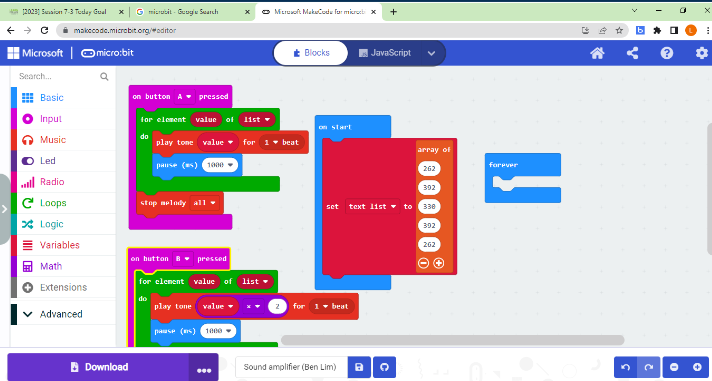Redo the last change
The width and height of the screenshot is (712, 381).
(x=648, y=367)
